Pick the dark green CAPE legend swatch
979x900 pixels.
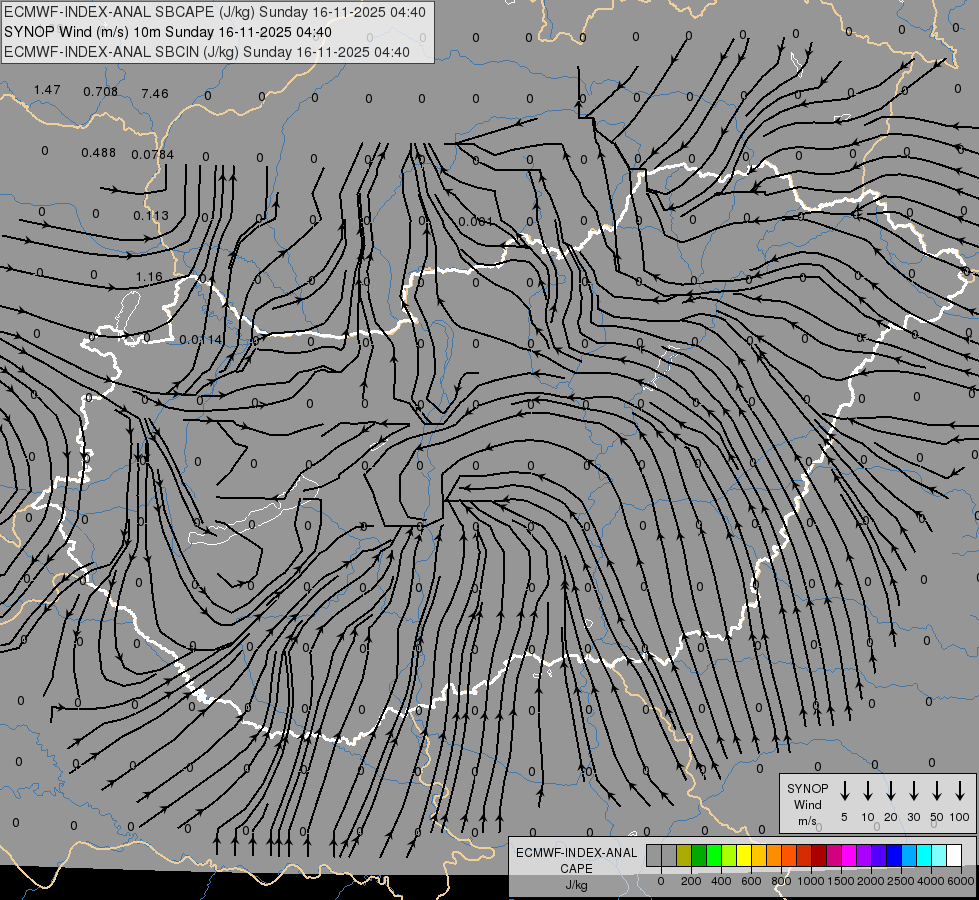[x=699, y=856]
